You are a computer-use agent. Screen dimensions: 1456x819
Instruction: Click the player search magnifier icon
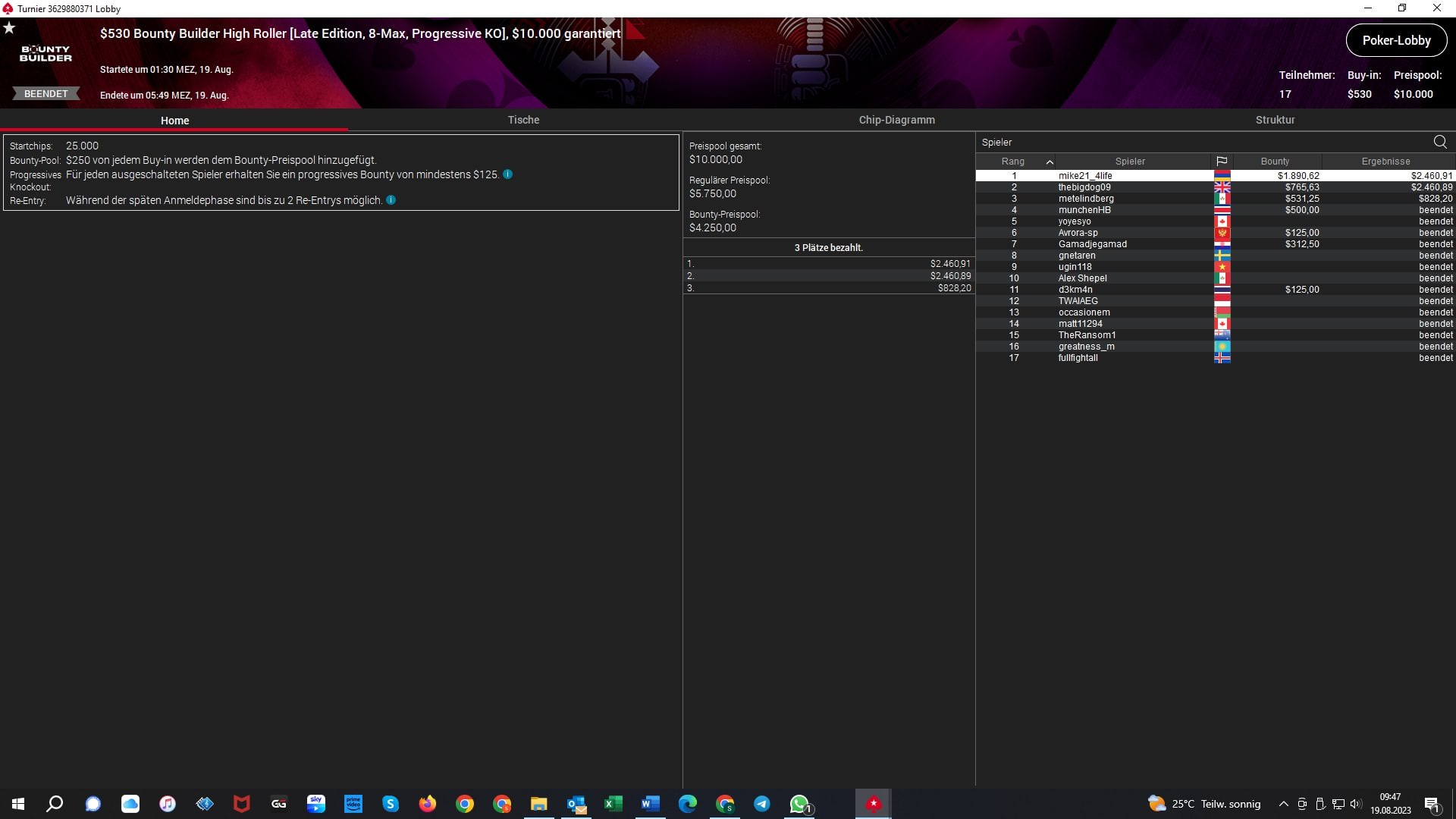pos(1439,142)
